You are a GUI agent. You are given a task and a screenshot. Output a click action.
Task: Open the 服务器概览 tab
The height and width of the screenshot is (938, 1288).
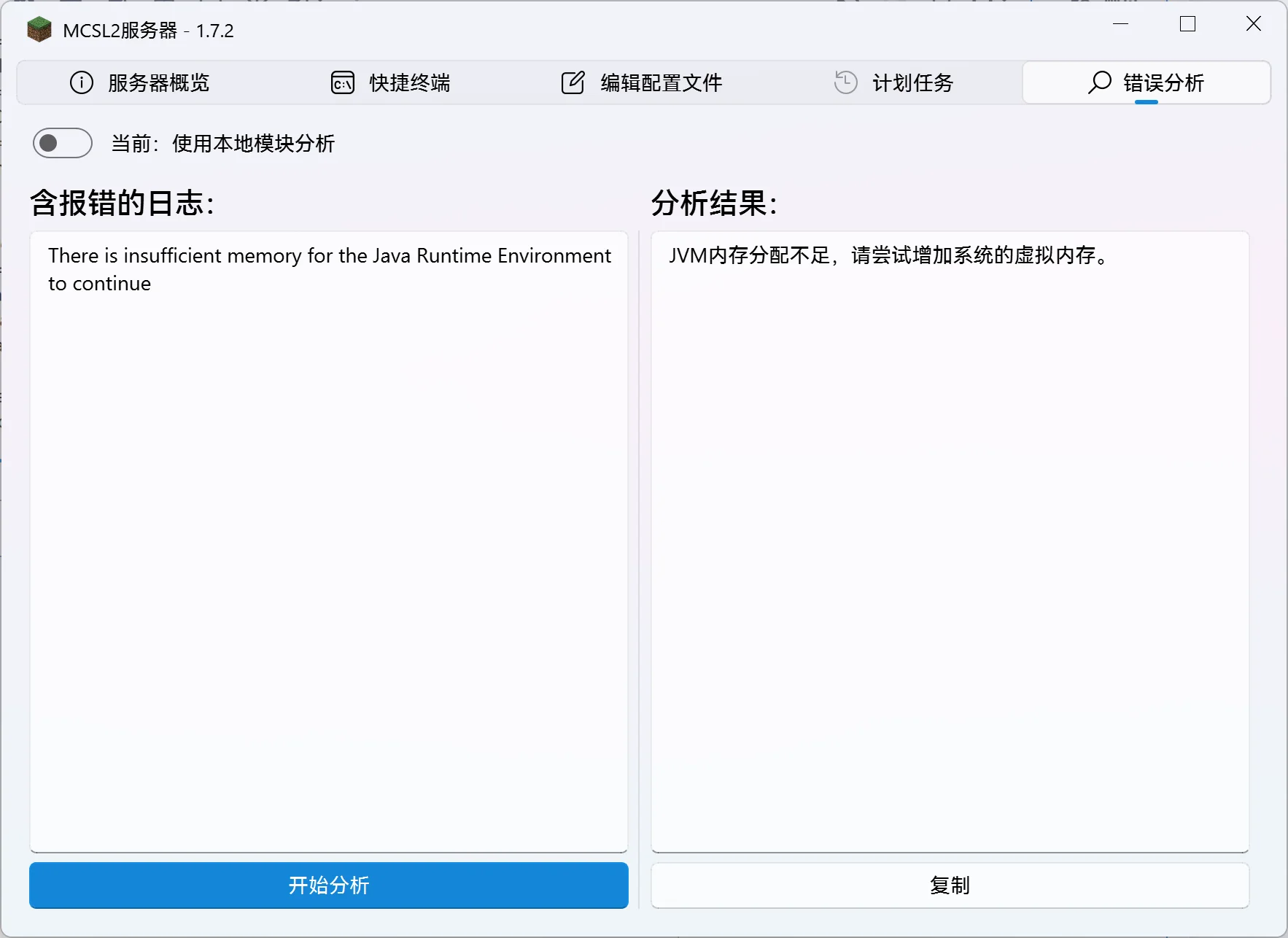point(158,82)
